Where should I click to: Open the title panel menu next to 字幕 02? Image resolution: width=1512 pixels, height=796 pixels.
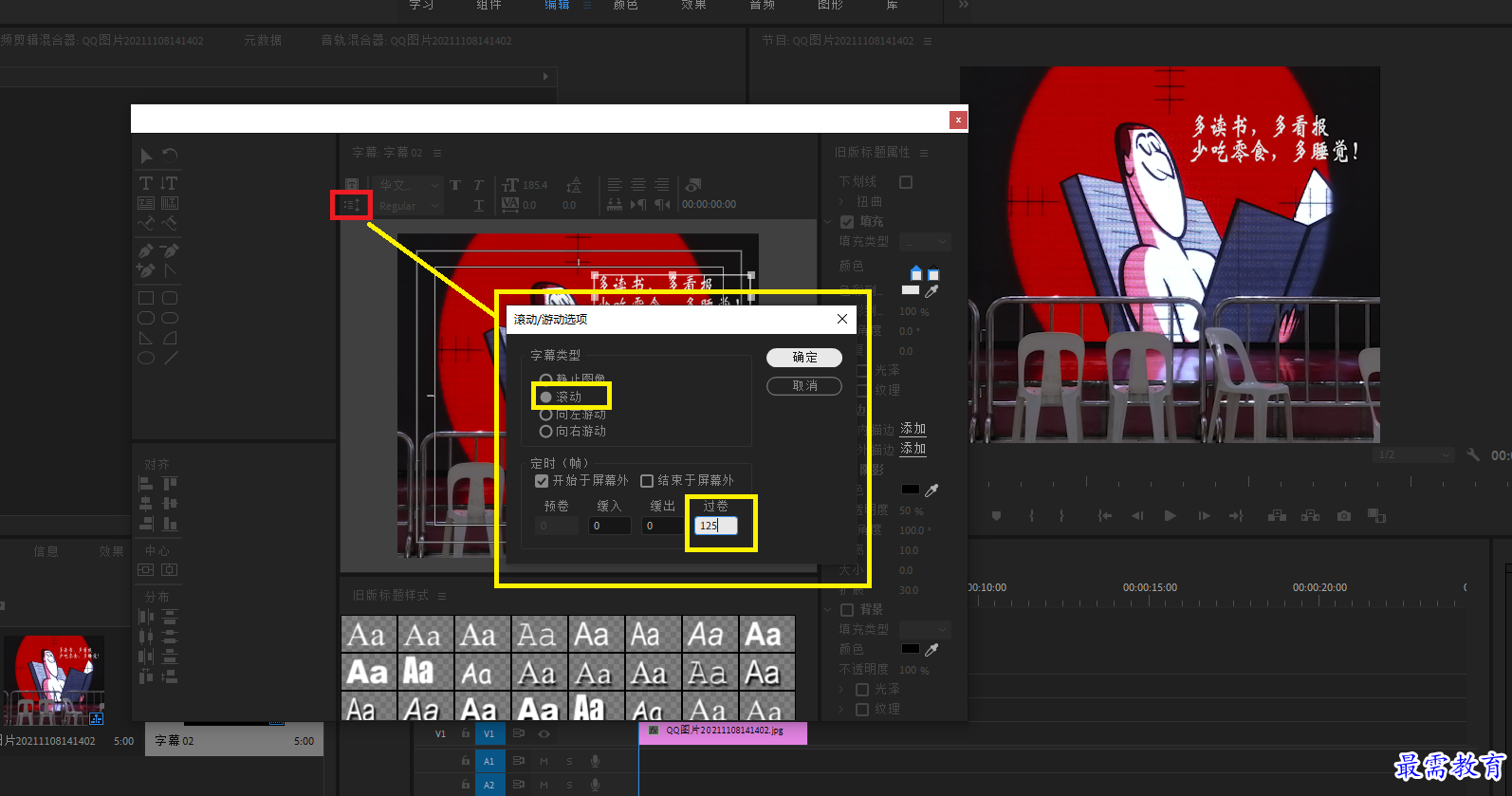[x=437, y=153]
